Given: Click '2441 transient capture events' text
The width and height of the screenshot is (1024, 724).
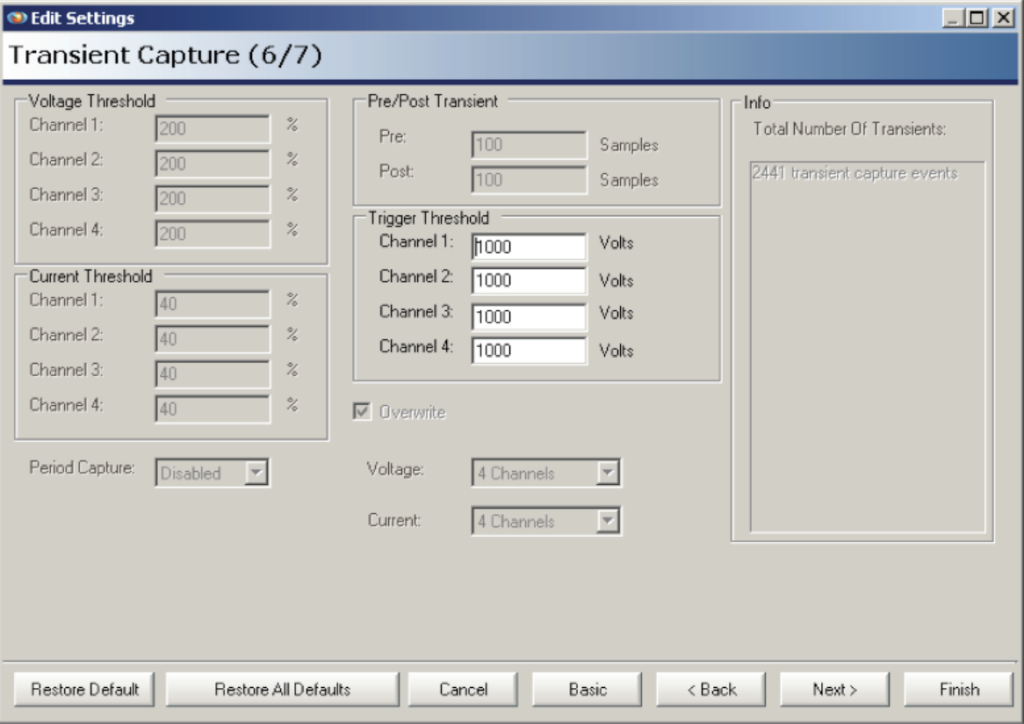Looking at the screenshot, I should 854,173.
